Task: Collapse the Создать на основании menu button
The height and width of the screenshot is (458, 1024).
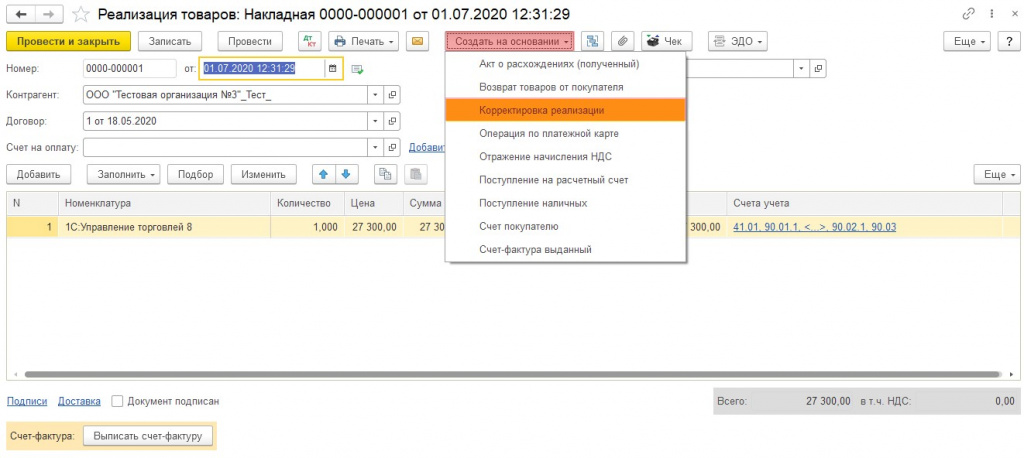Action: 510,41
